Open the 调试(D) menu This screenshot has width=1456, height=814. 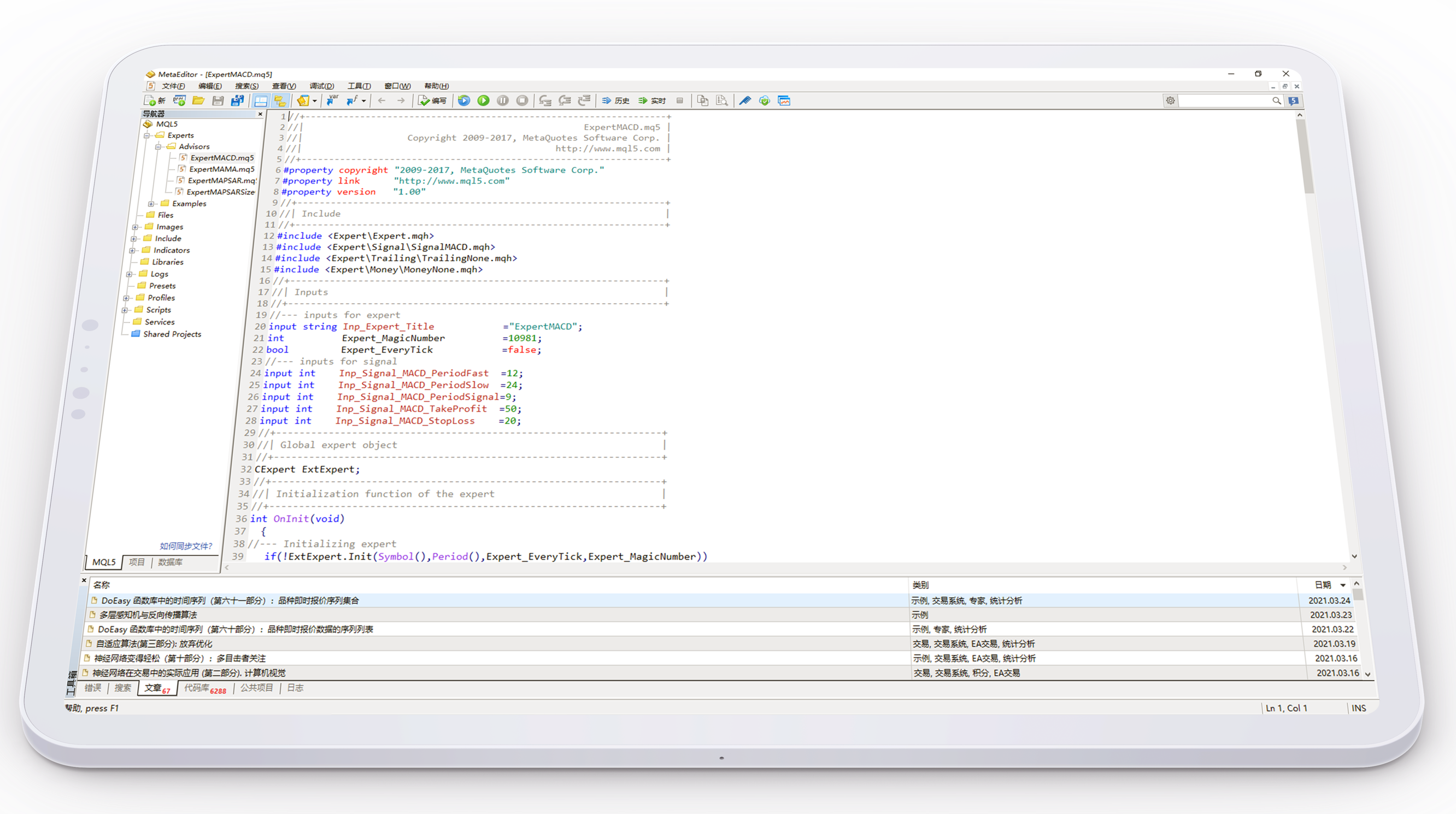(321, 86)
